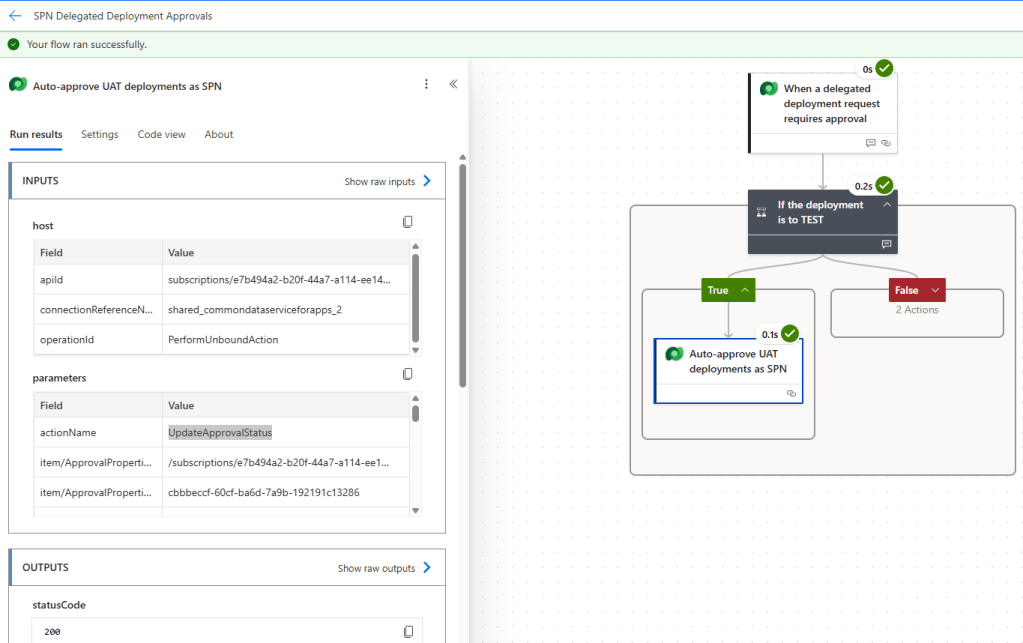Click the back arrow next to flow title
1023x643 pixels.
15,16
